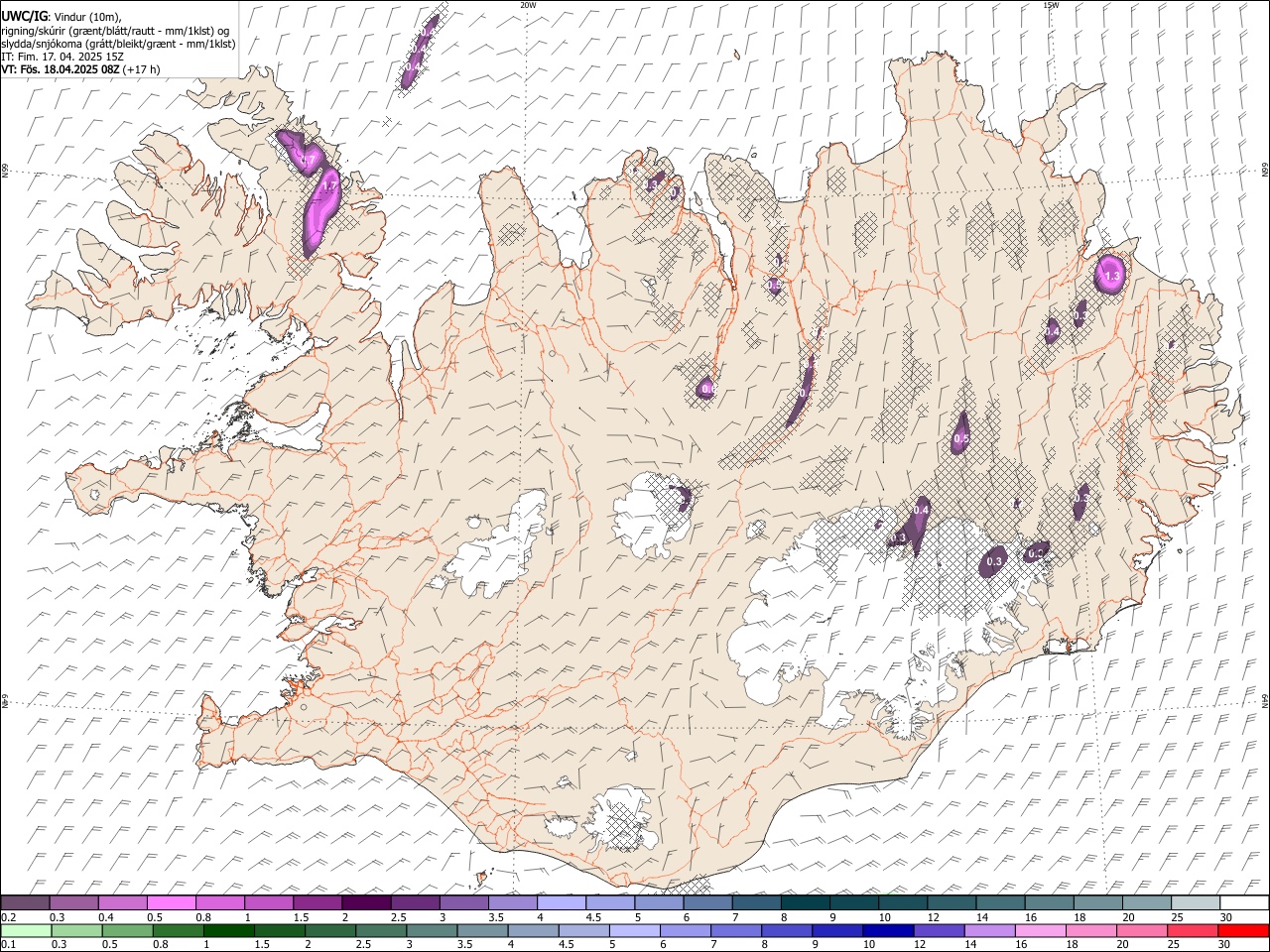Pick the bright red 30 swatch, bottom legend row

coord(1243,931)
